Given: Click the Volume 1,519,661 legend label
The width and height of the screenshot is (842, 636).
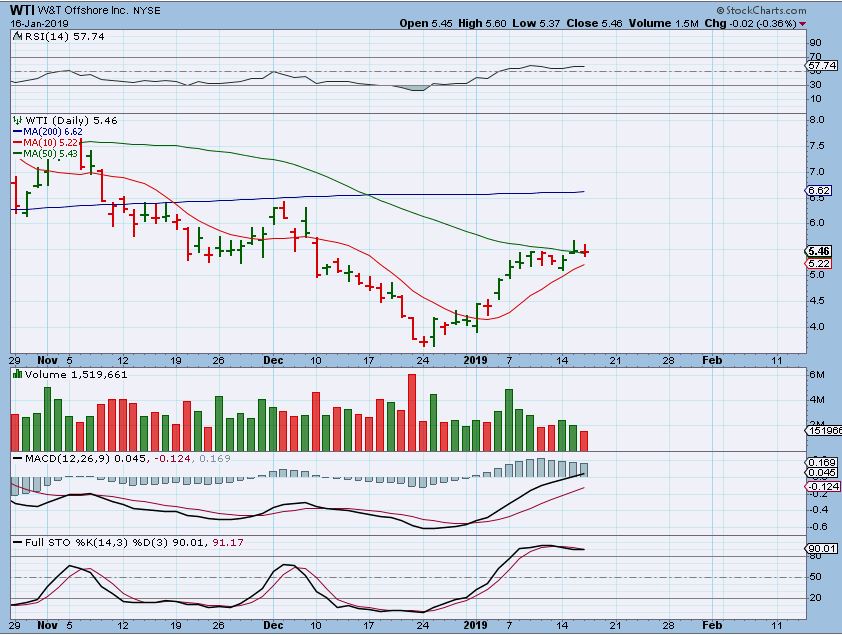Looking at the screenshot, I should pos(76,374).
